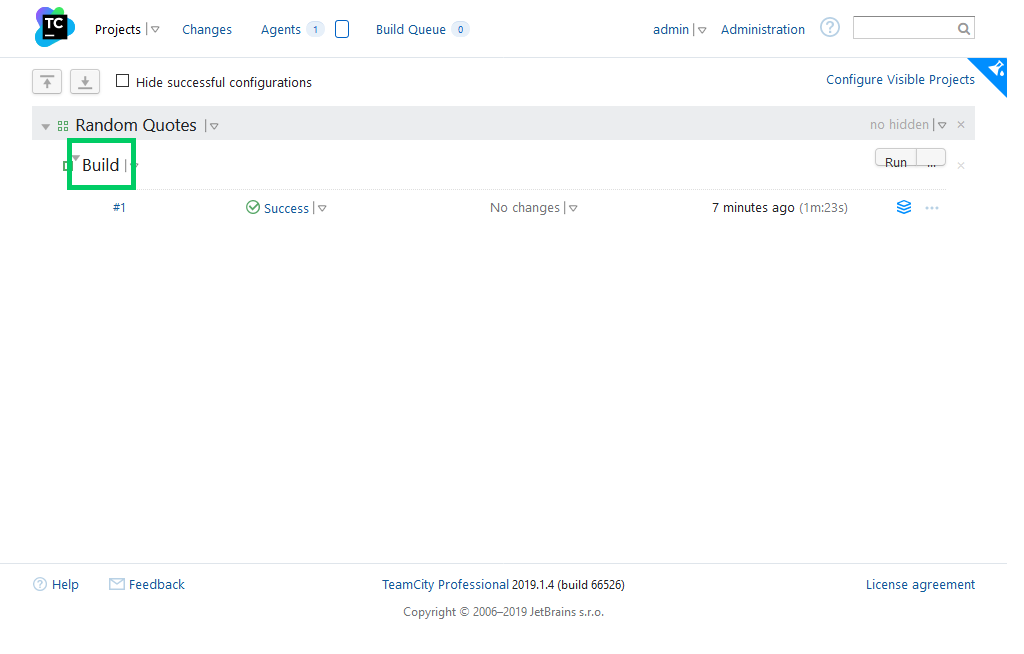Open the admin profile link
This screenshot has width=1024, height=654.
click(x=671, y=29)
